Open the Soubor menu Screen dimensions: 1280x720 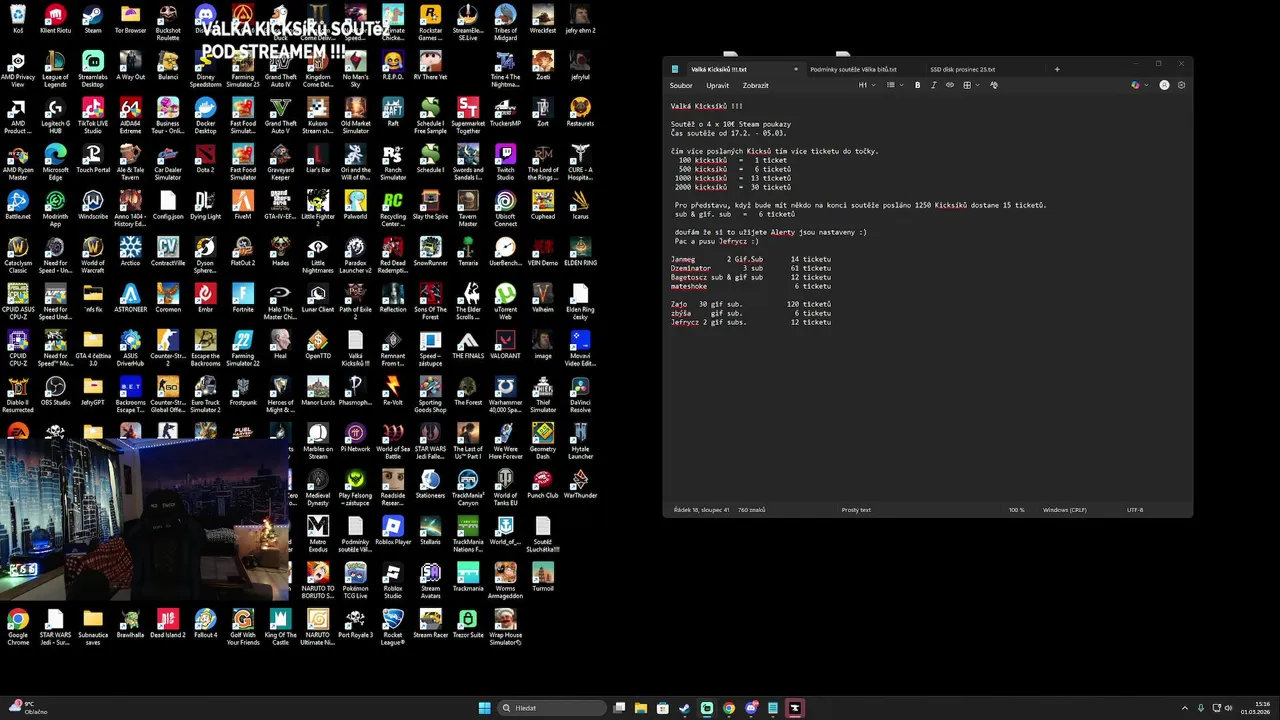681,85
